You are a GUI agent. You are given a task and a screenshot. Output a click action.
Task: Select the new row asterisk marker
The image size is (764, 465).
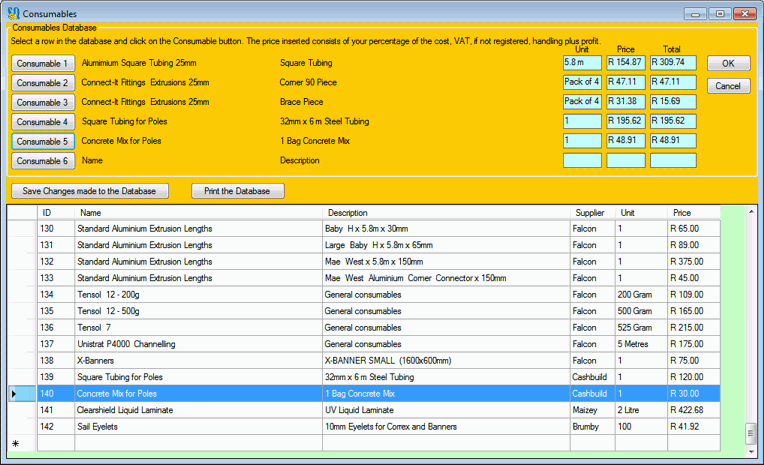coord(15,442)
